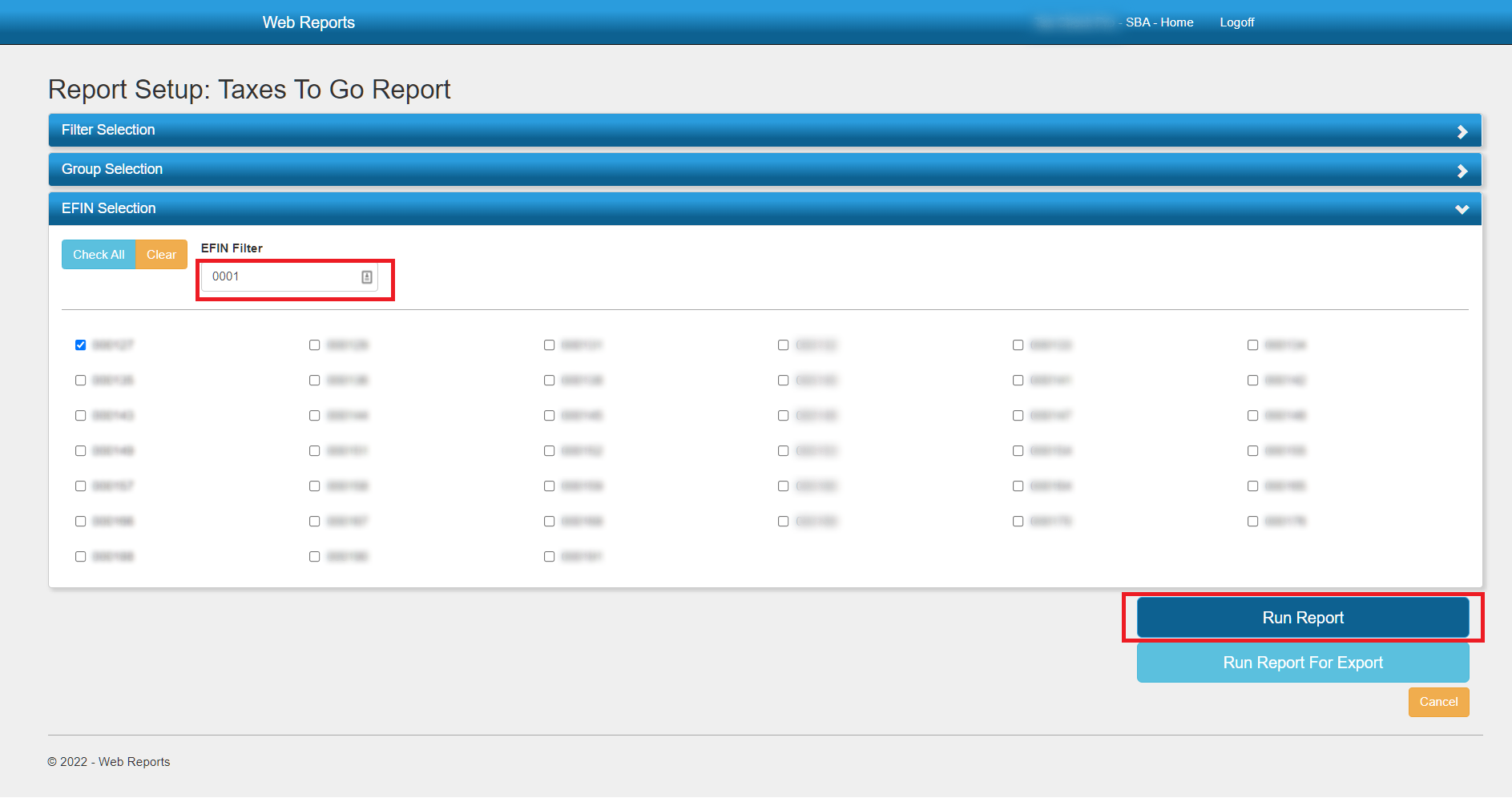Focus the EFIN Filter text box
The image size is (1512, 798).
pyautogui.click(x=280, y=277)
